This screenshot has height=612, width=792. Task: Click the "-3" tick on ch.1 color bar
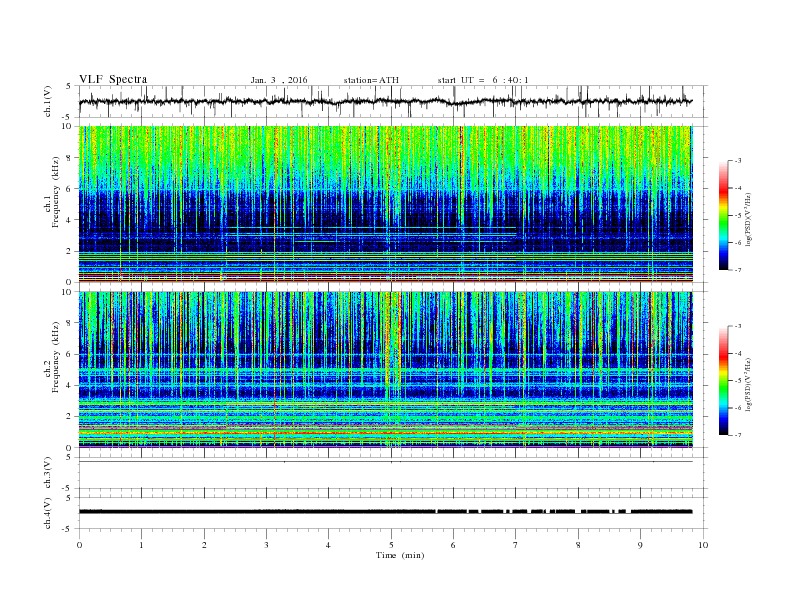tap(738, 161)
